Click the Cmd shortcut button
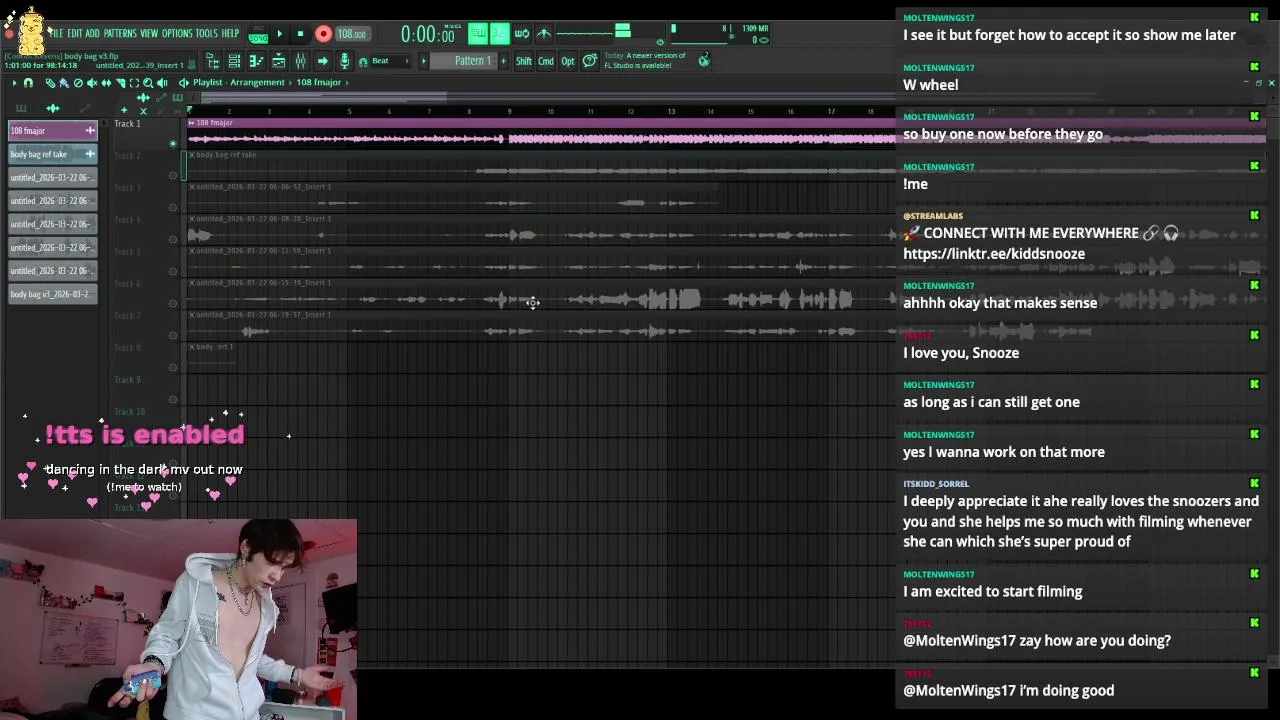The height and width of the screenshot is (720, 1280). (546, 61)
